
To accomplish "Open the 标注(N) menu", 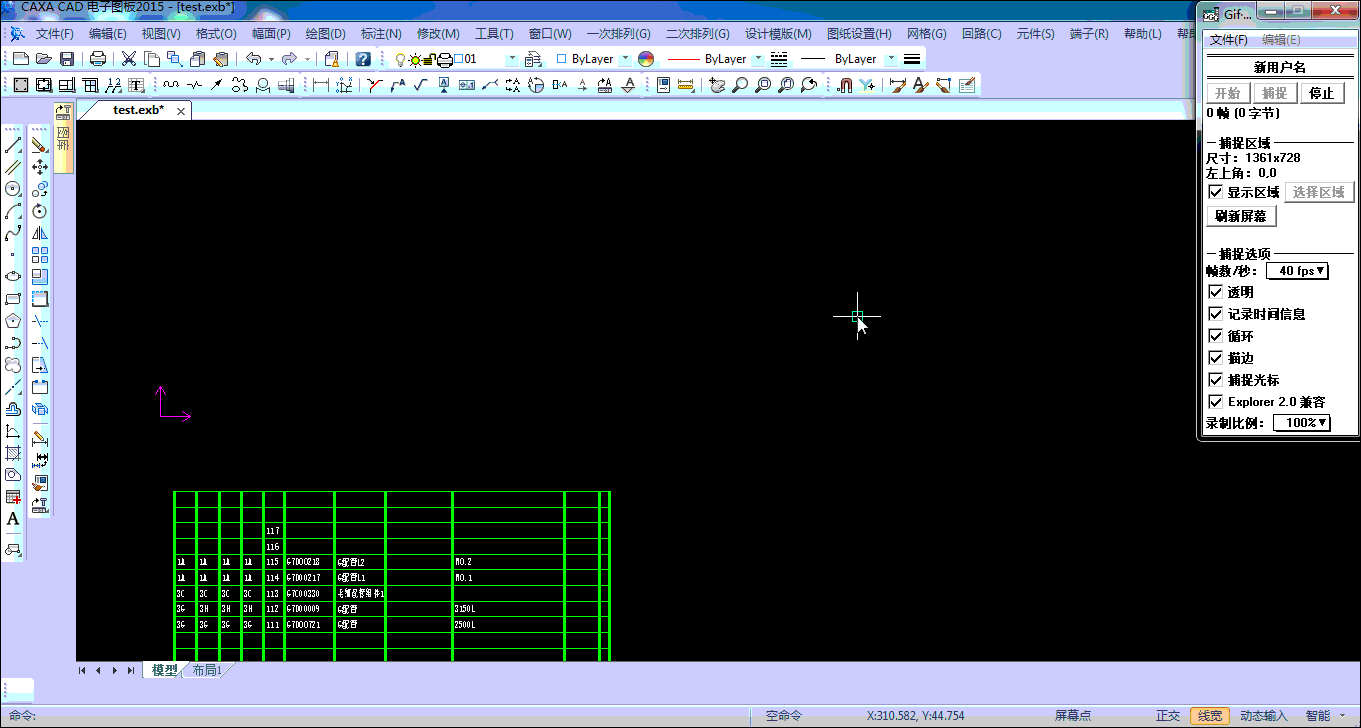I will click(380, 34).
